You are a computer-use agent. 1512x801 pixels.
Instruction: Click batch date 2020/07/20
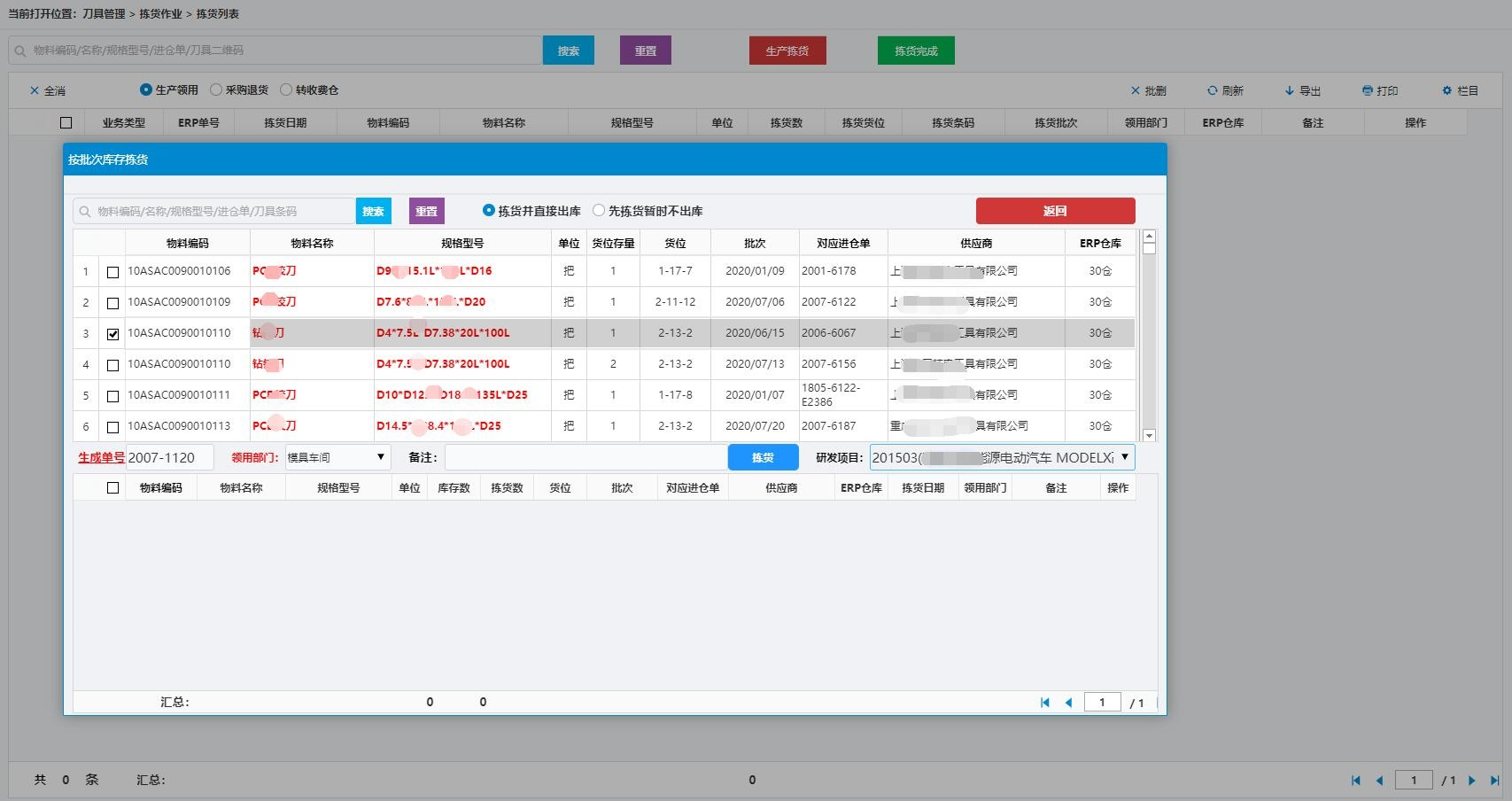[x=755, y=426]
